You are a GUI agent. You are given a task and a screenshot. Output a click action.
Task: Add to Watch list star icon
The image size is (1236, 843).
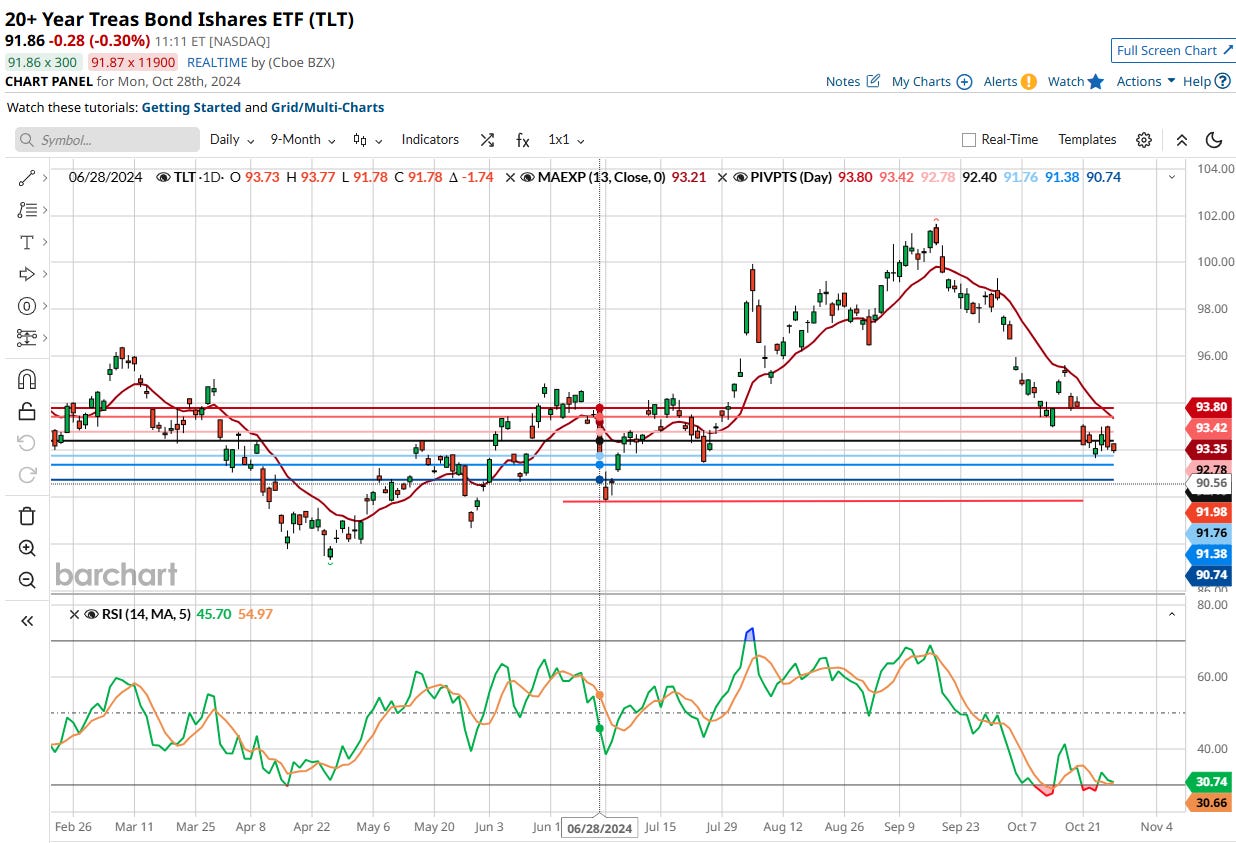[1096, 82]
